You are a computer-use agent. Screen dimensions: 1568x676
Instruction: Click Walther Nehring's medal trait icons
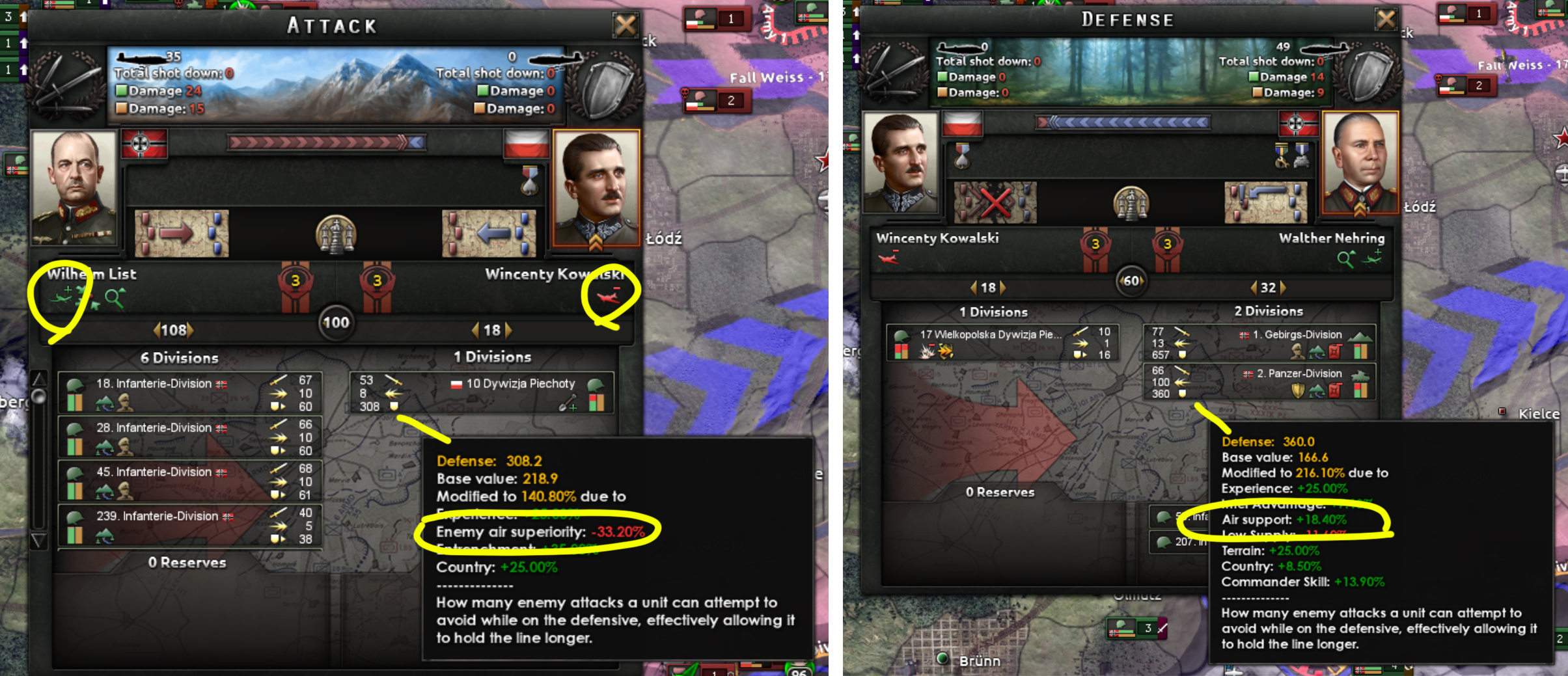pyautogui.click(x=1291, y=156)
